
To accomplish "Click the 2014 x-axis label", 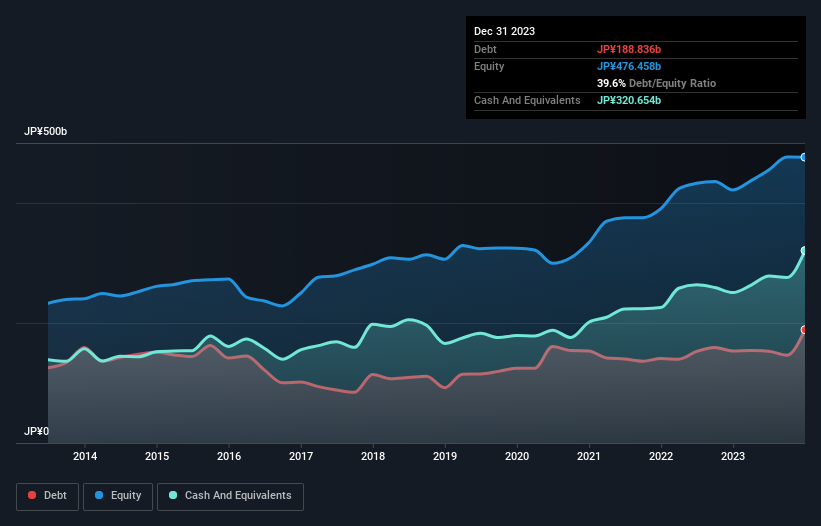I will pos(85,456).
